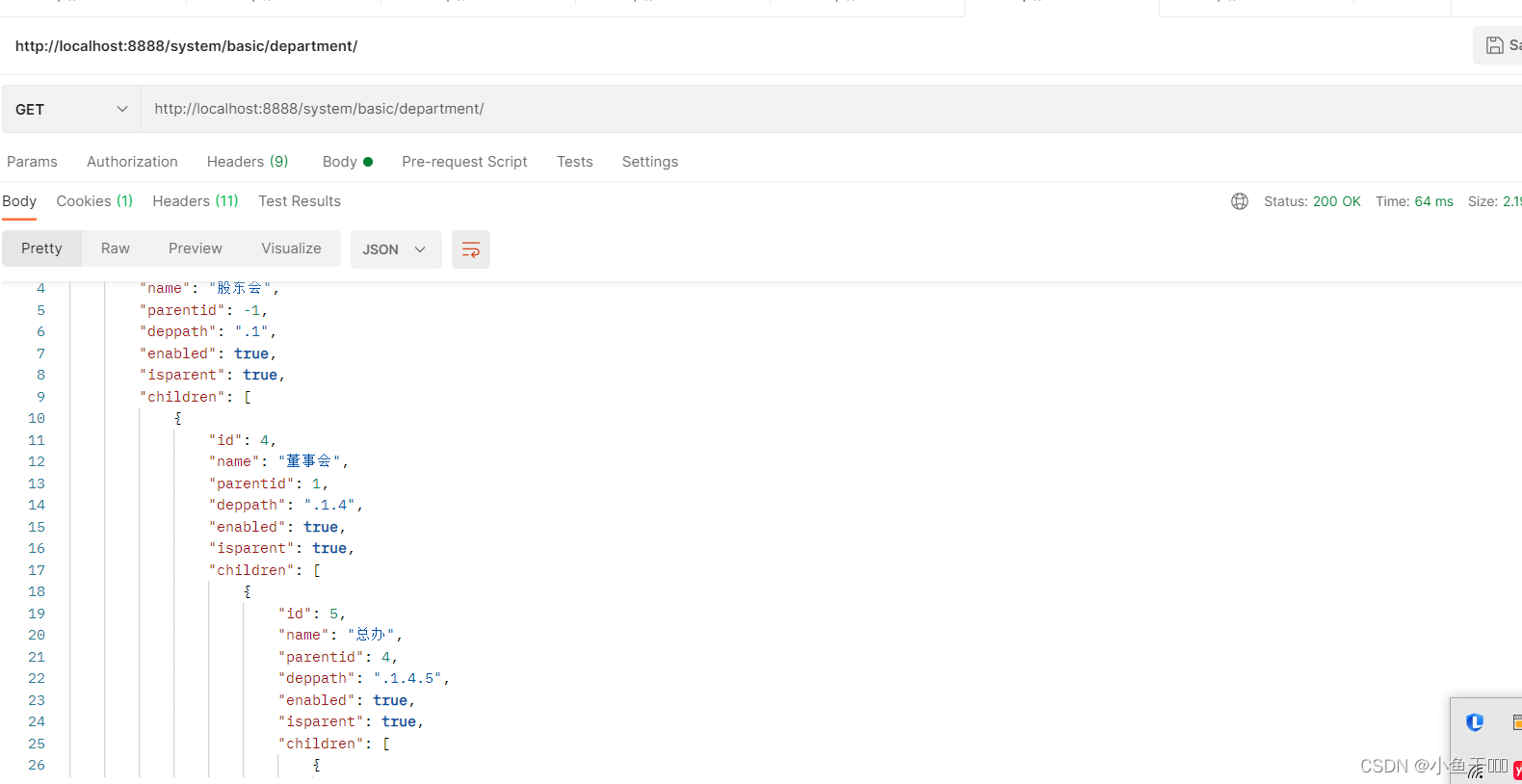Click the "children": [ text on line 9

pos(196,397)
